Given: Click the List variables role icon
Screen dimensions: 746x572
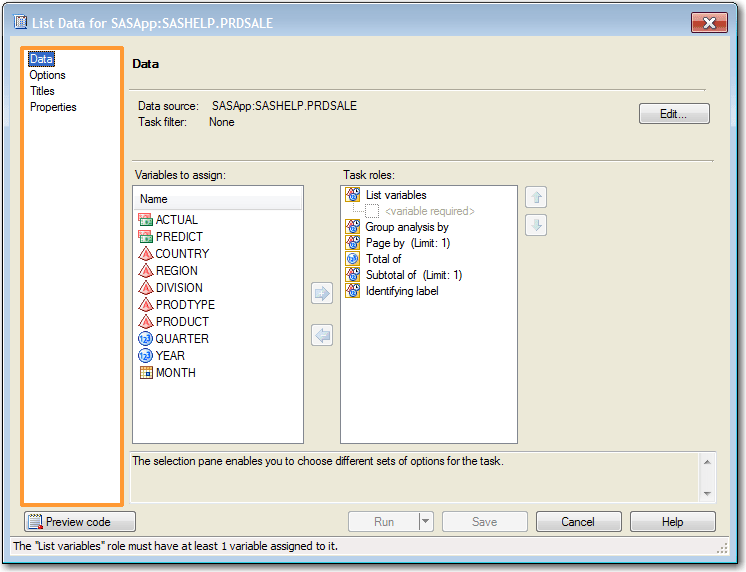Looking at the screenshot, I should [x=352, y=195].
